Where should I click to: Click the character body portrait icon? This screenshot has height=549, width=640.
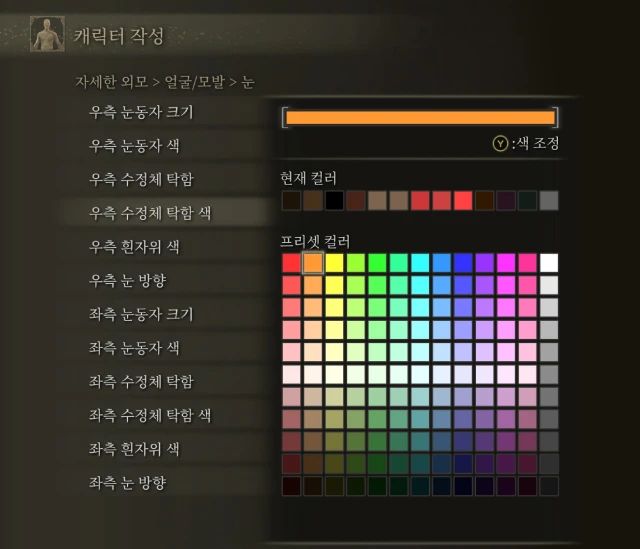[47, 34]
